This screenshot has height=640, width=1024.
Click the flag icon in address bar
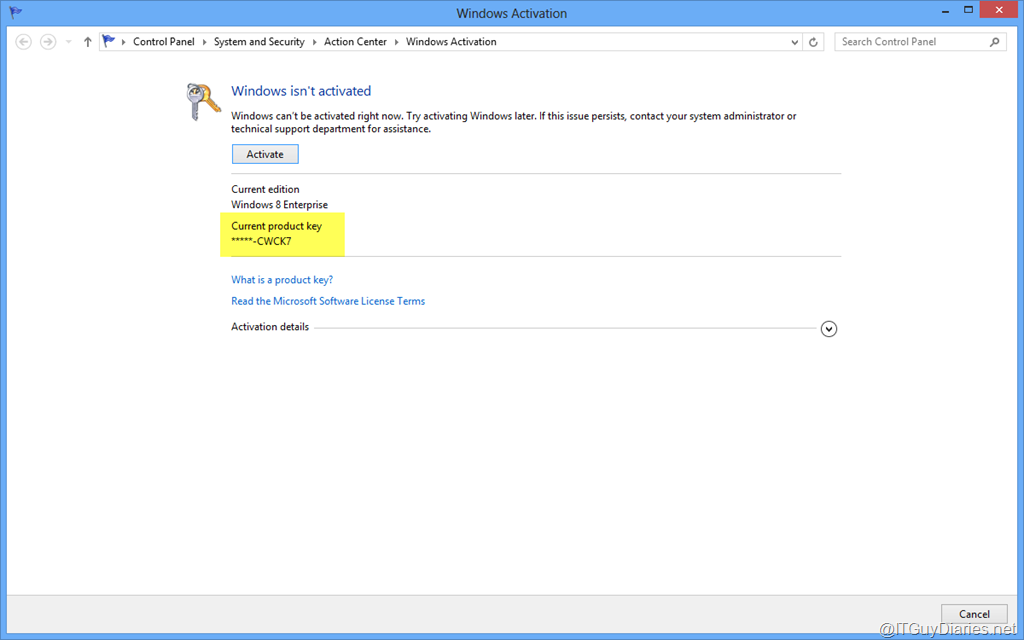point(109,41)
